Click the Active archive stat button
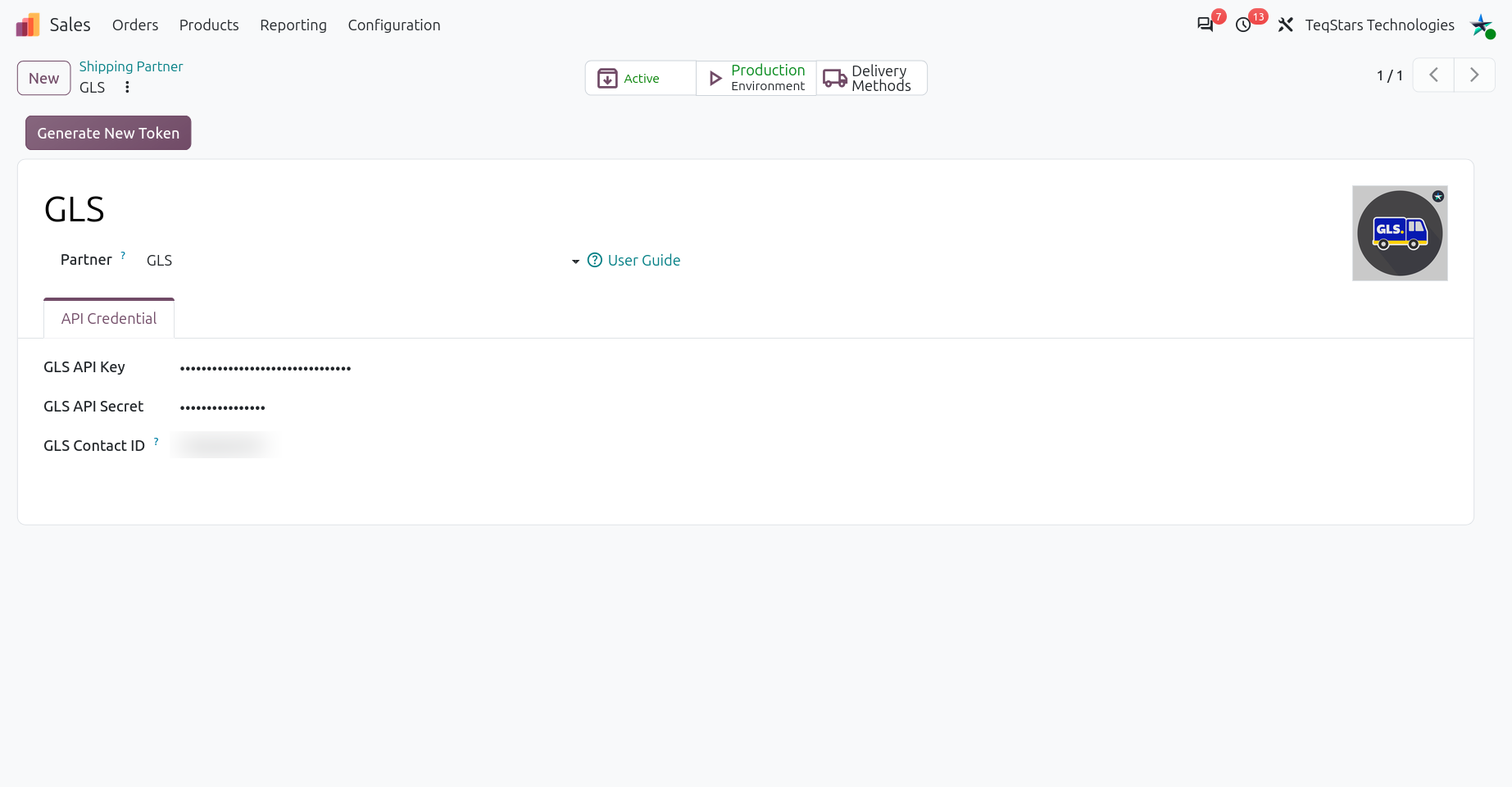Image resolution: width=1512 pixels, height=787 pixels. [641, 78]
